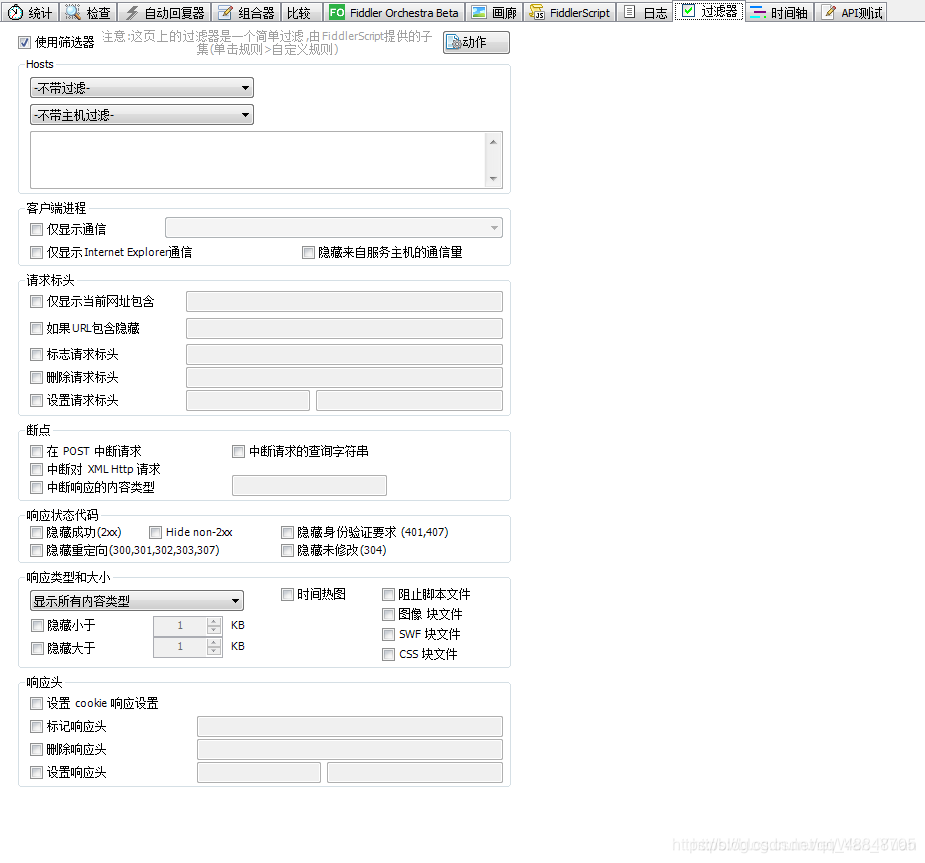Check 隐藏成功(2xx) responses

(36, 531)
